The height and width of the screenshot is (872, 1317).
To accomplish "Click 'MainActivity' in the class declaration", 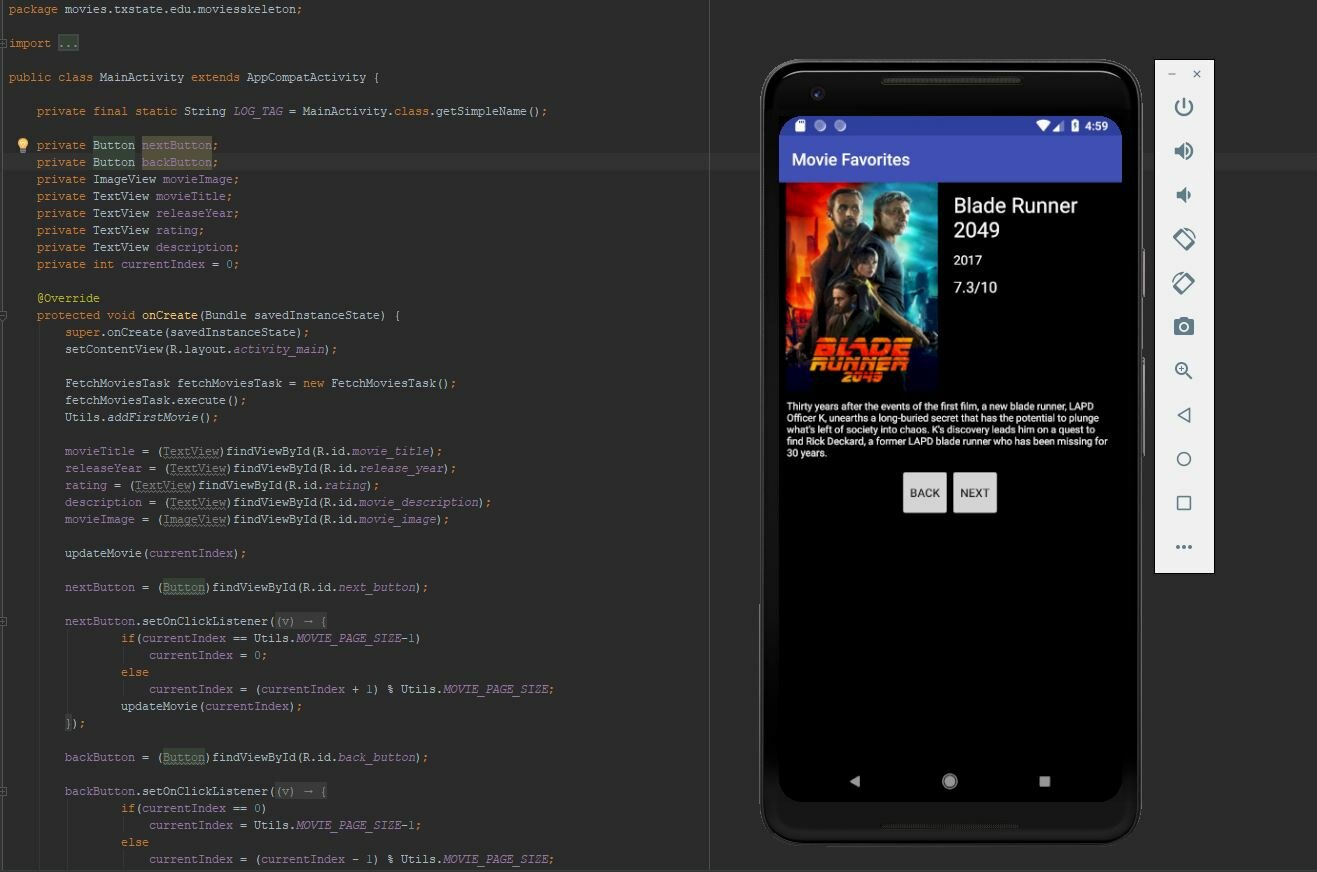I will (x=142, y=77).
